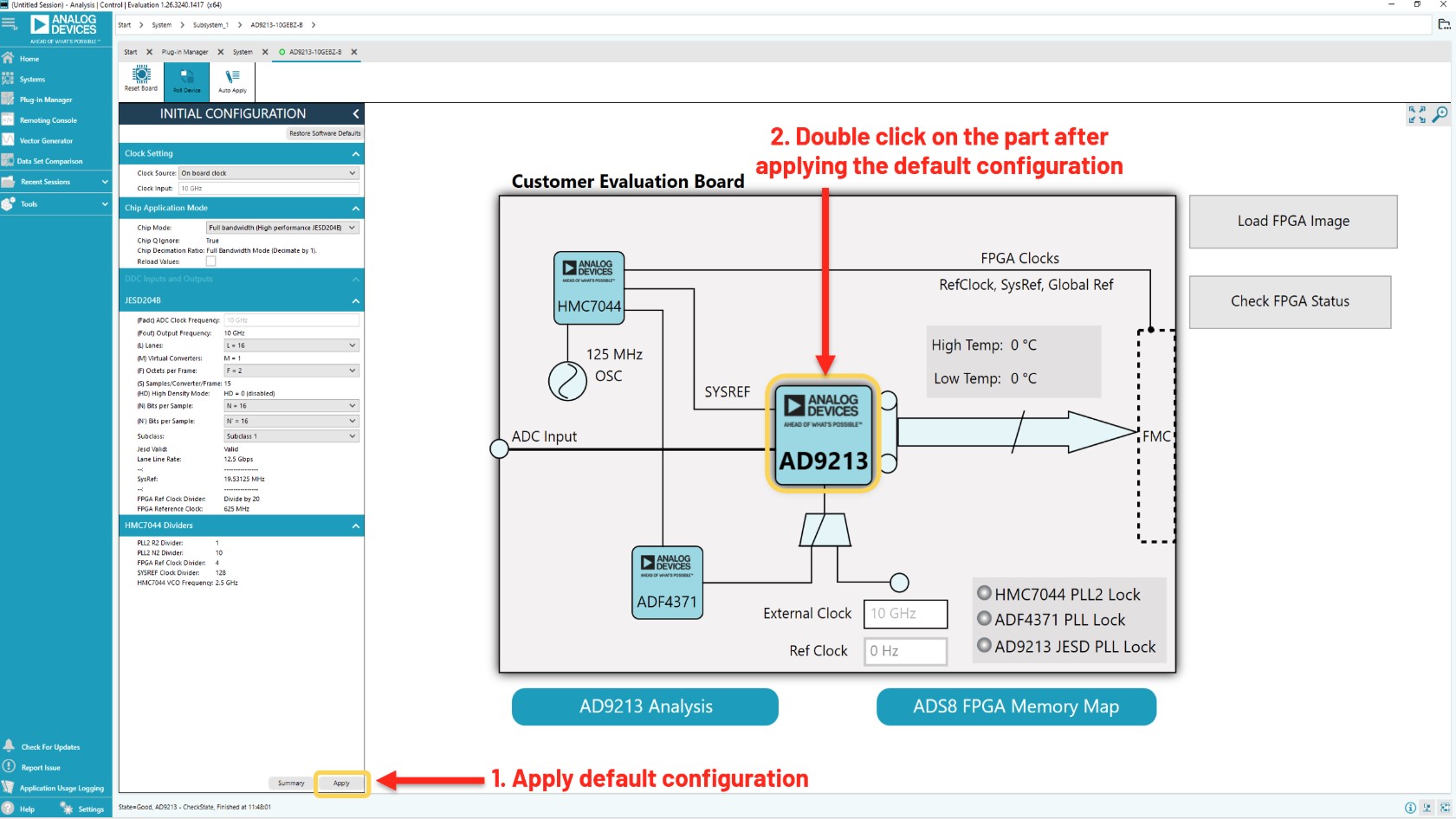Open the Application Usage Logging icon
This screenshot has height=819, width=1456.
click(x=9, y=787)
